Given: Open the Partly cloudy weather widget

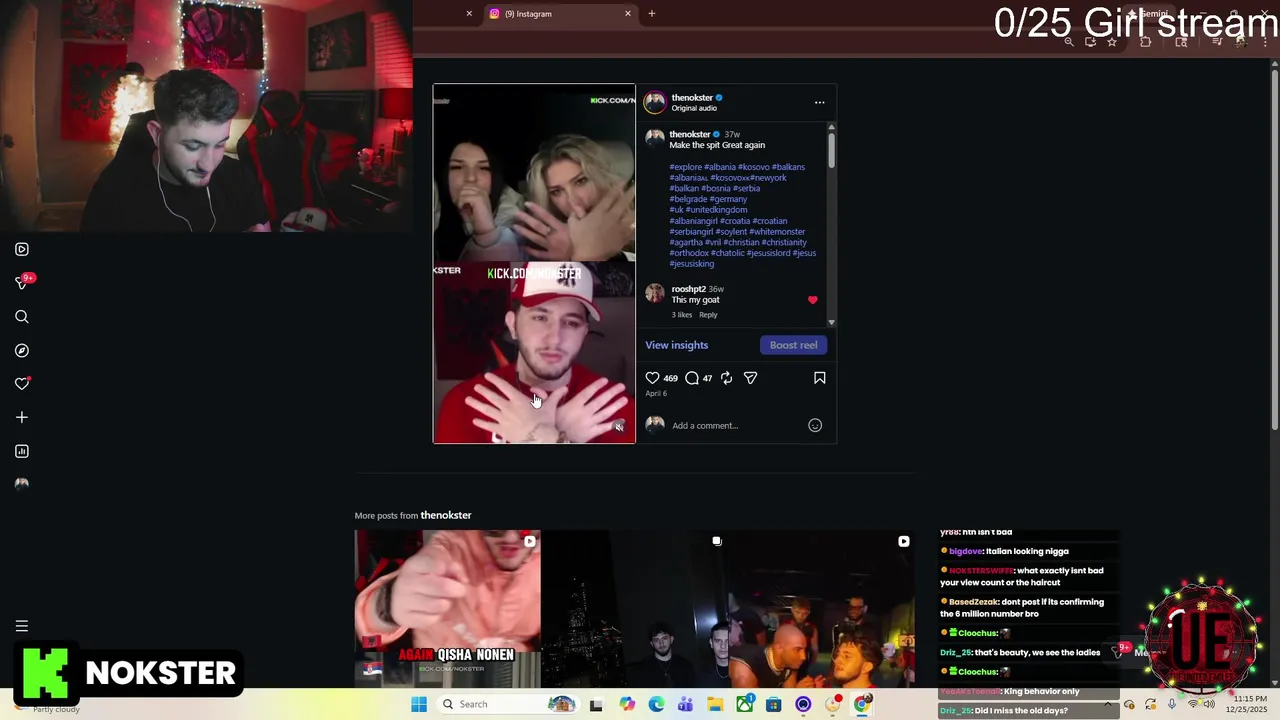Looking at the screenshot, I should pyautogui.click(x=55, y=709).
